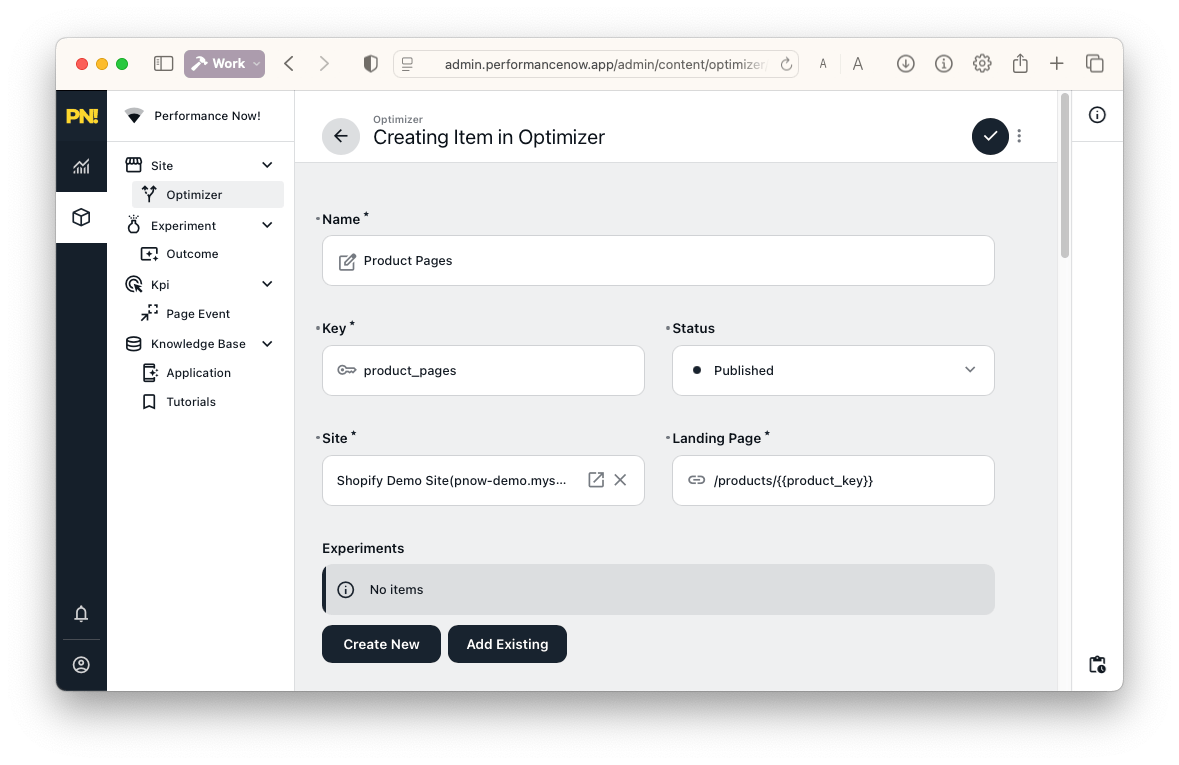Collapse the Kpi section chevron
Screen dimensions: 1179x765
point(267,284)
